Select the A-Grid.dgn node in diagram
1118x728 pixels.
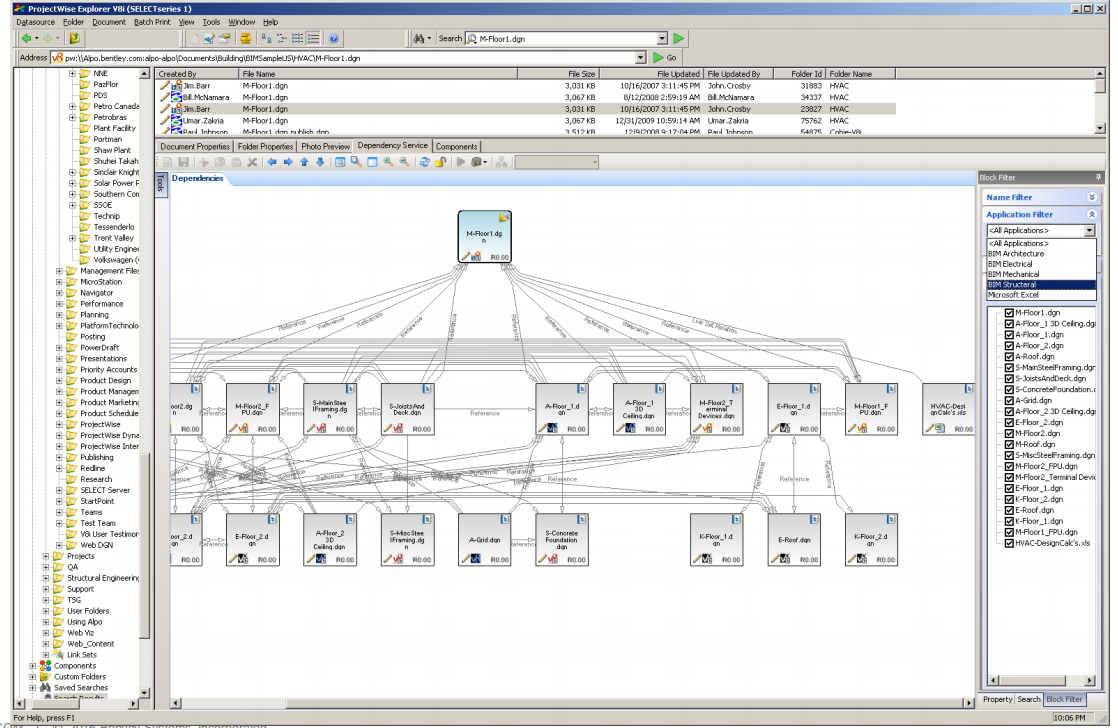tap(485, 540)
